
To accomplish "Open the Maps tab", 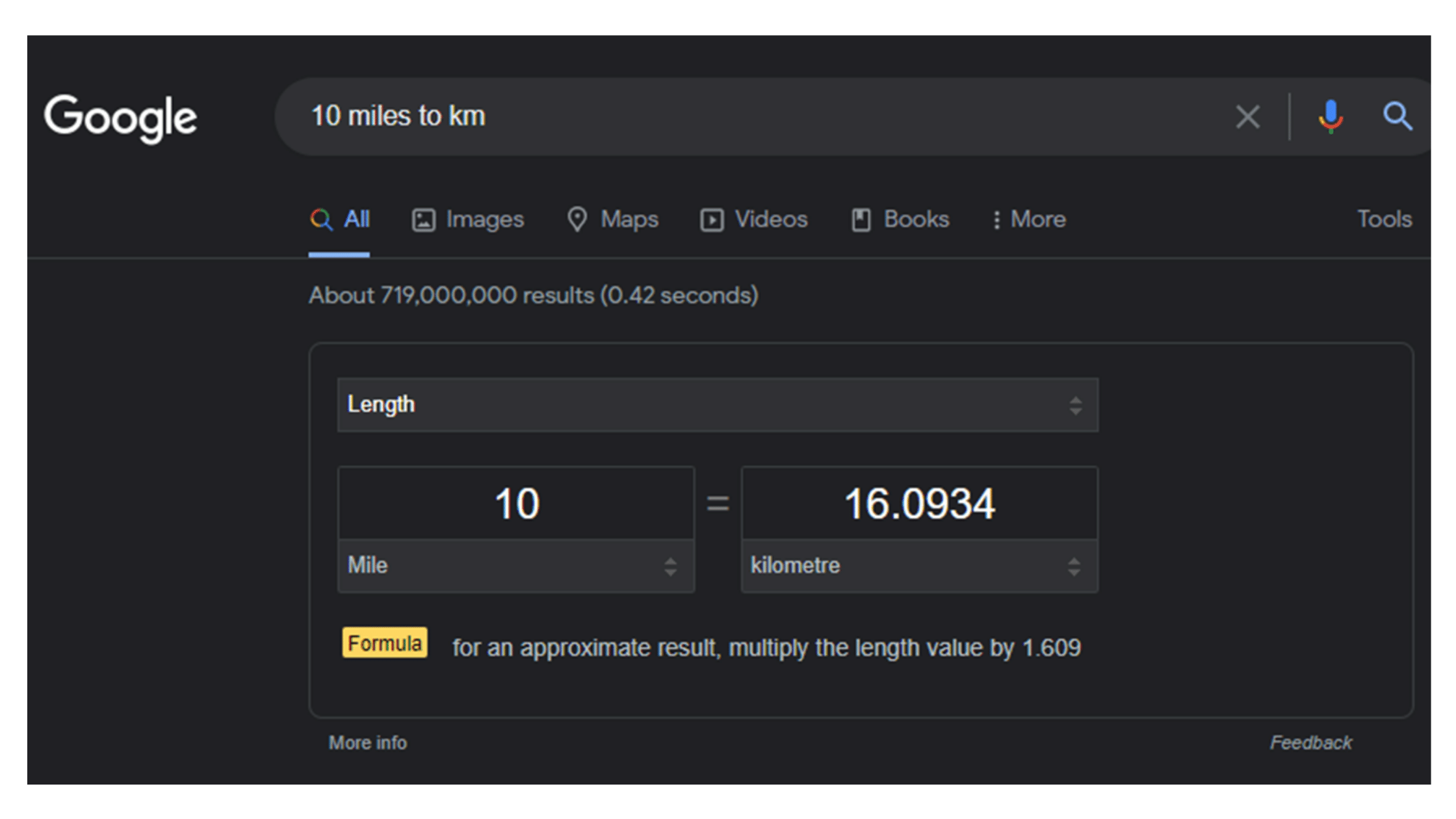I will (x=612, y=220).
